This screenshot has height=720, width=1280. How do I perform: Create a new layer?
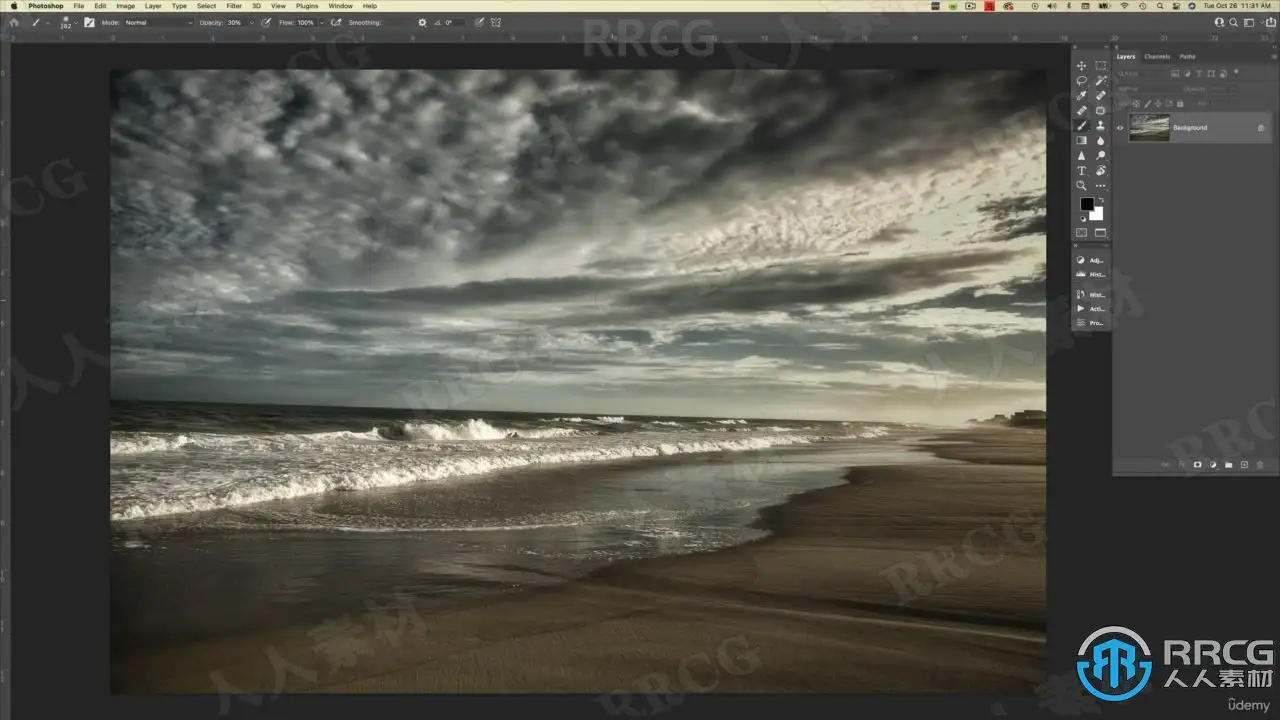1244,465
